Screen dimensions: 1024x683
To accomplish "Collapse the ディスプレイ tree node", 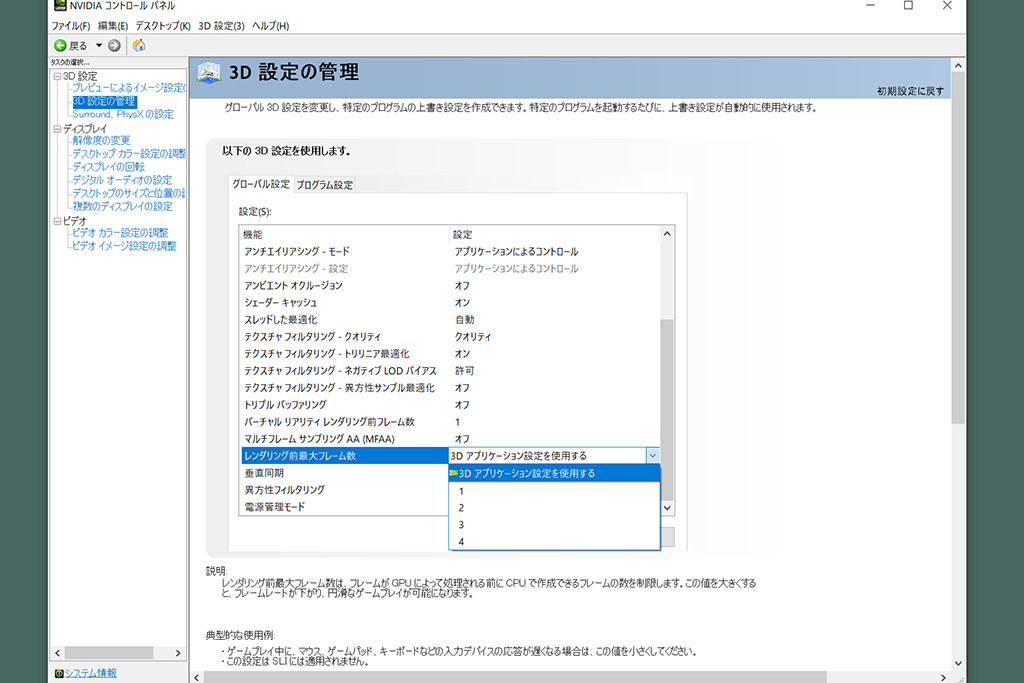I will (x=57, y=129).
